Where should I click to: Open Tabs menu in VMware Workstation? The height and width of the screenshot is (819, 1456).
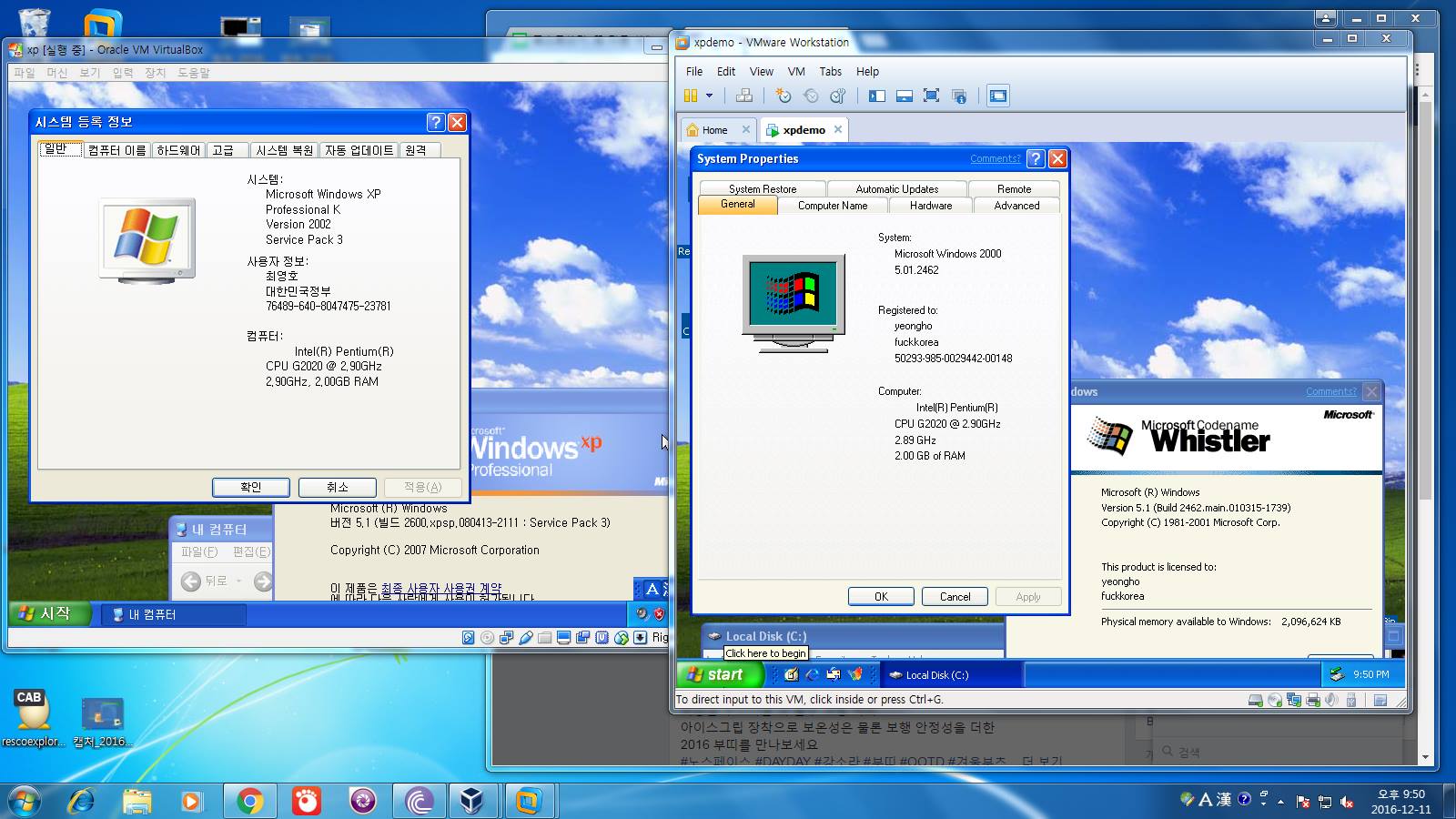(831, 71)
